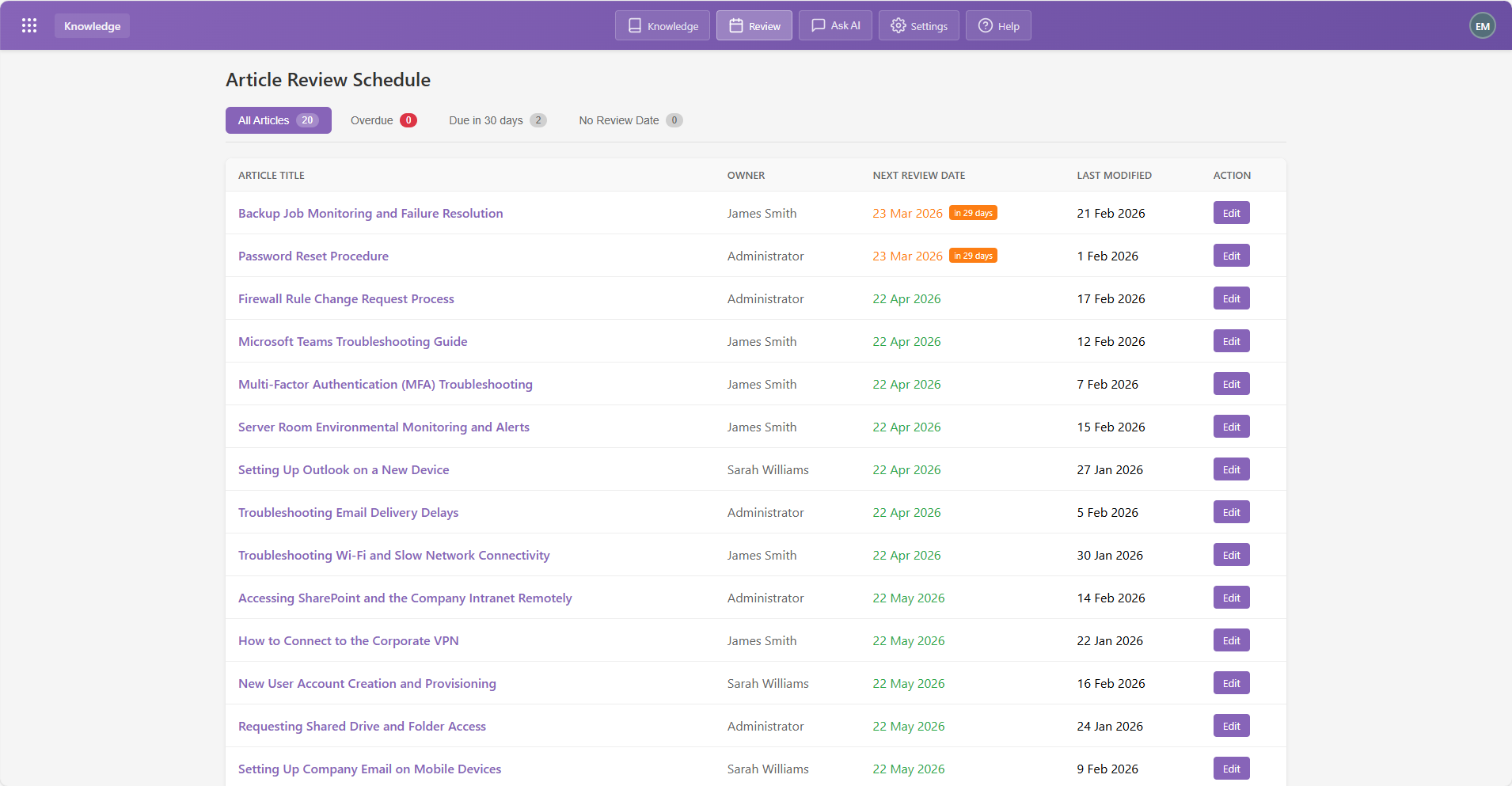The width and height of the screenshot is (1512, 786).
Task: Click the 'in 29 days' badge for Backup Job
Action: [973, 213]
